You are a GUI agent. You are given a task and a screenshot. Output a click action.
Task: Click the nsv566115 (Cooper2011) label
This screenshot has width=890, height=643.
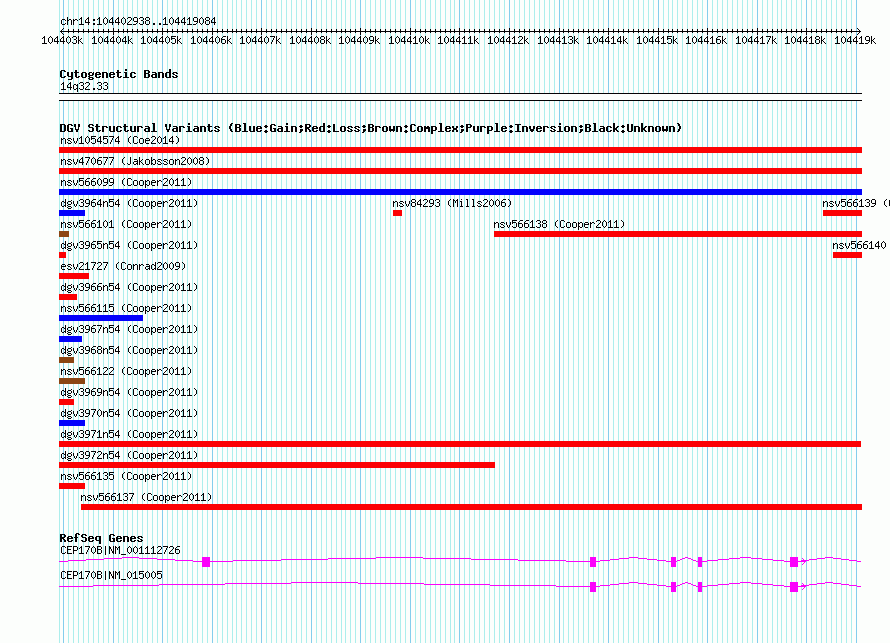pos(126,308)
